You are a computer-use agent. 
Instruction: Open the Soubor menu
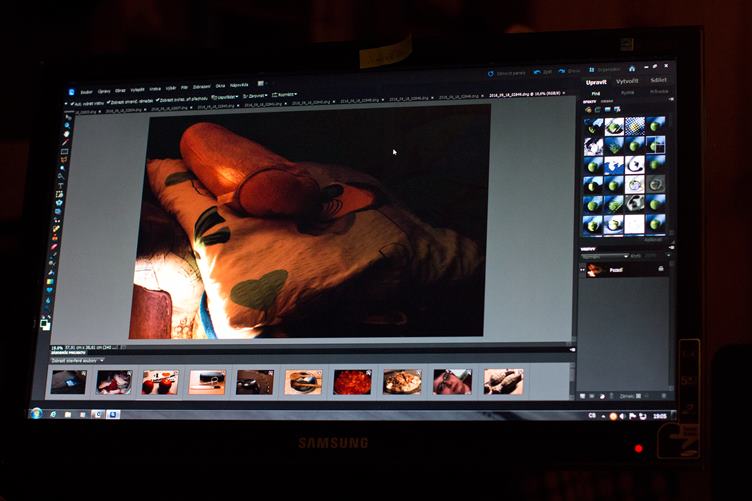[86, 92]
